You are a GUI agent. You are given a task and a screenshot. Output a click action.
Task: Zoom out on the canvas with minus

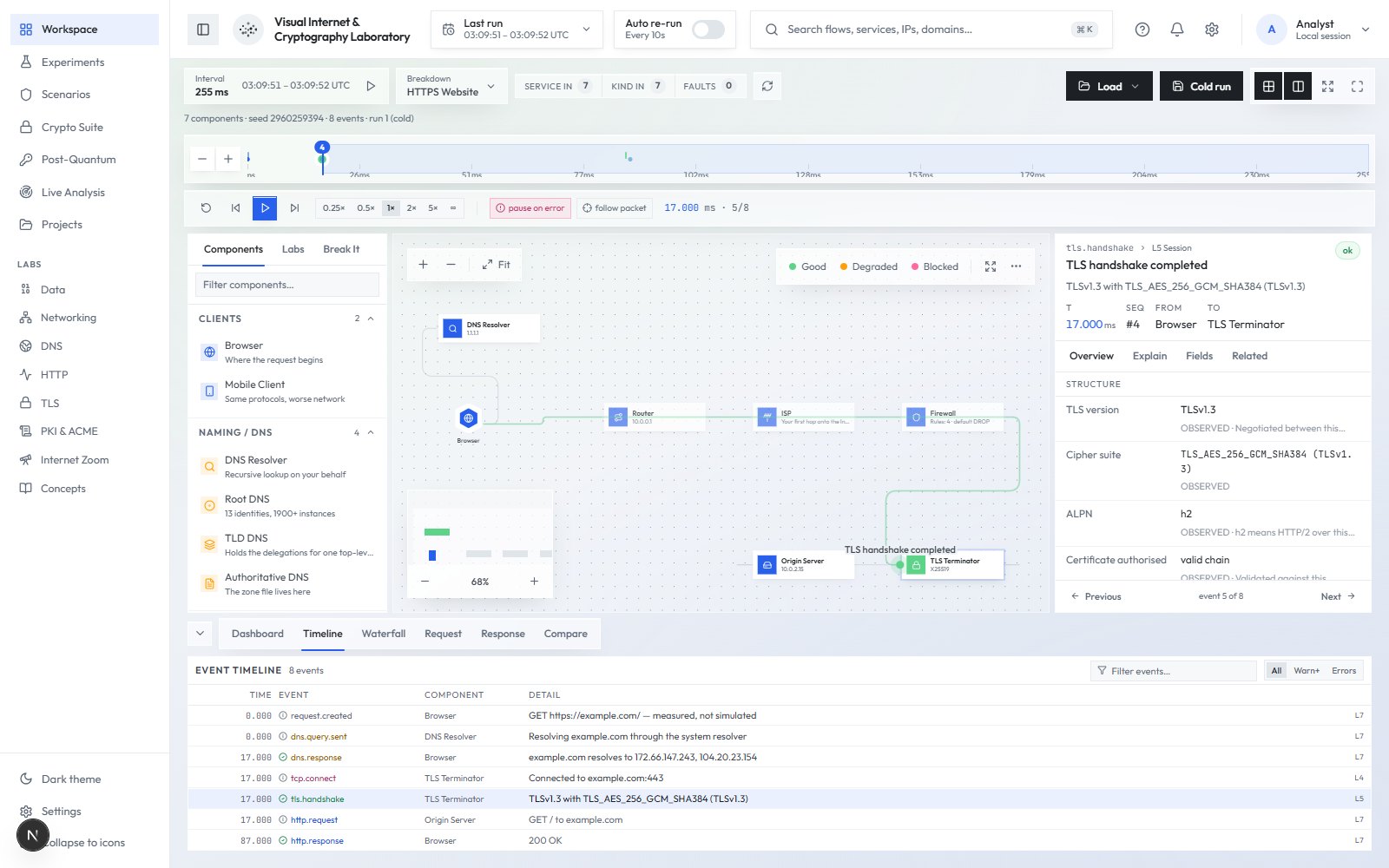tap(451, 265)
